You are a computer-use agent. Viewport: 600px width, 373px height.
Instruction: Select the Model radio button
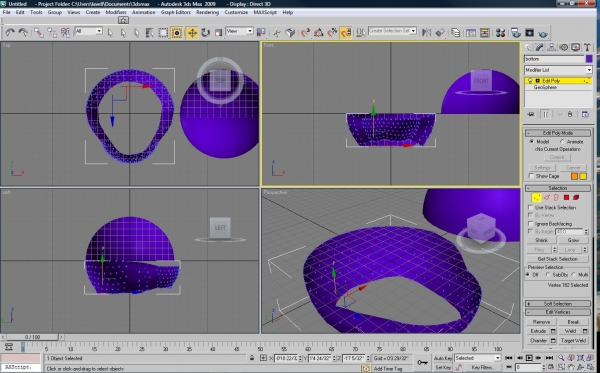[532, 142]
